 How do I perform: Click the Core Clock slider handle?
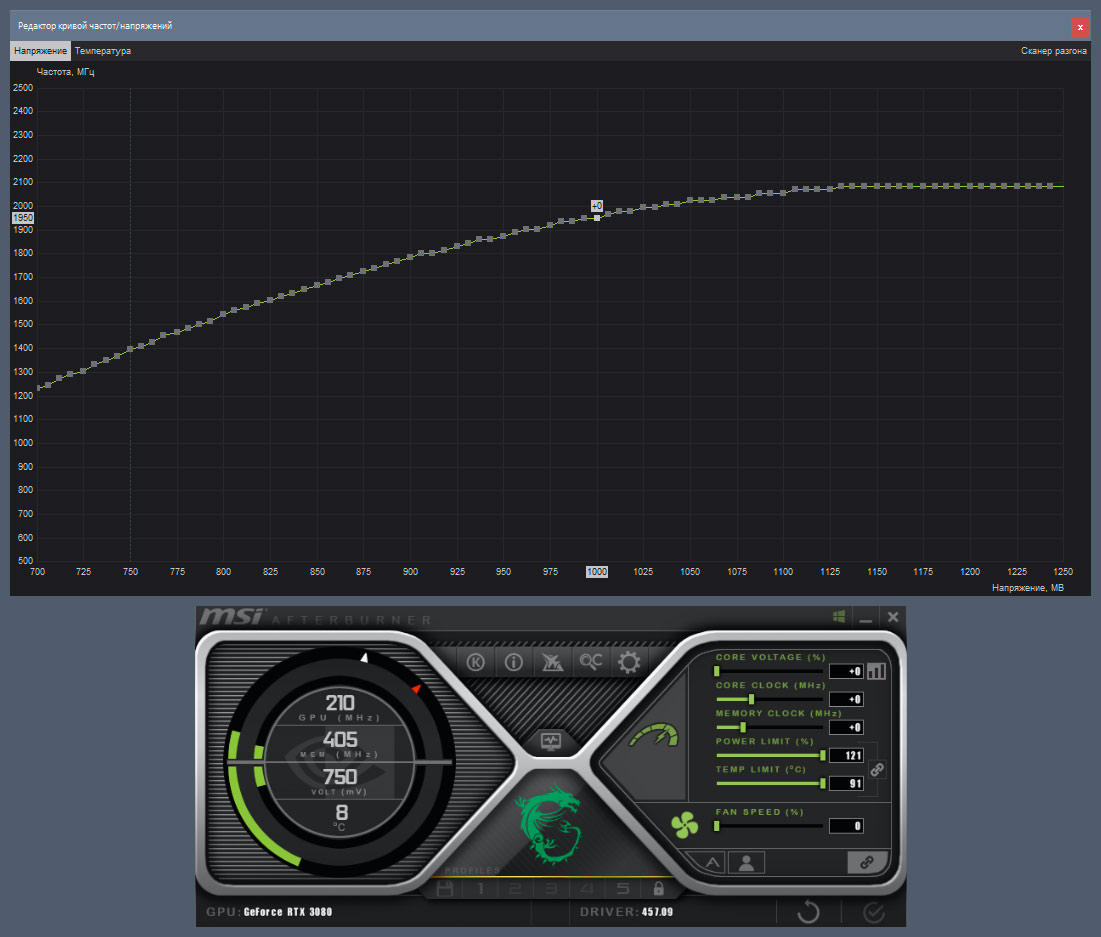click(x=751, y=700)
